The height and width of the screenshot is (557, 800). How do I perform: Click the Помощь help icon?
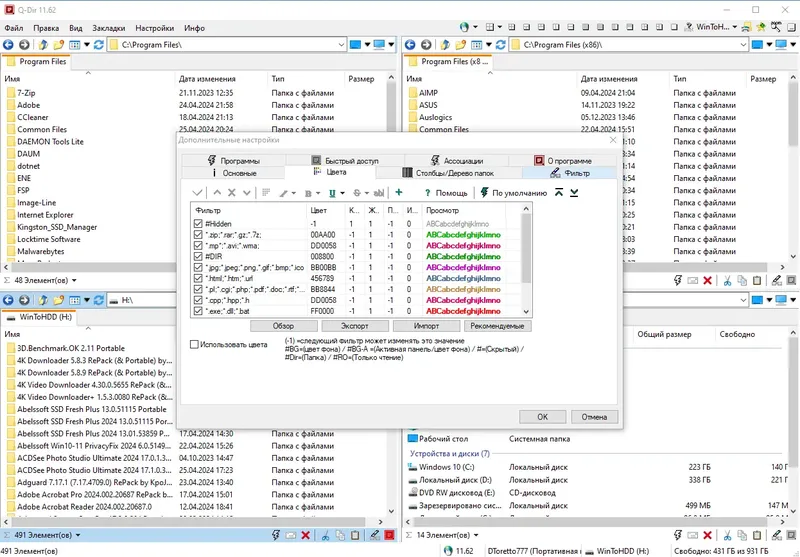[426, 192]
